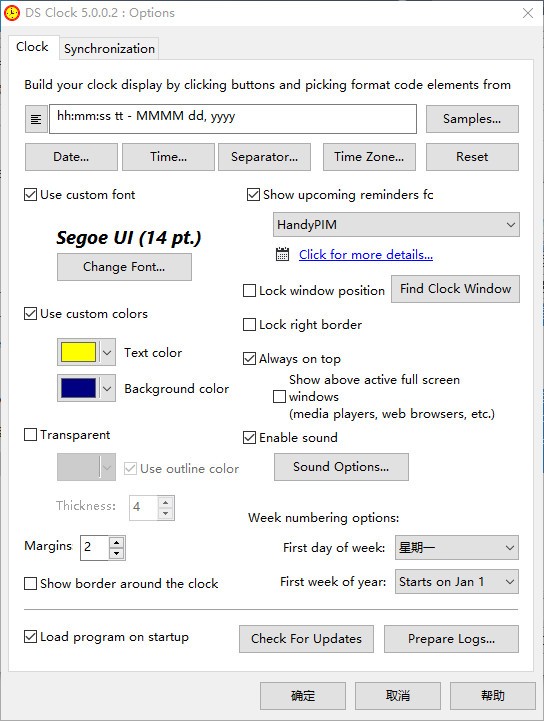The width and height of the screenshot is (544, 721).
Task: Toggle the Transparent checkbox
Action: click(x=30, y=435)
